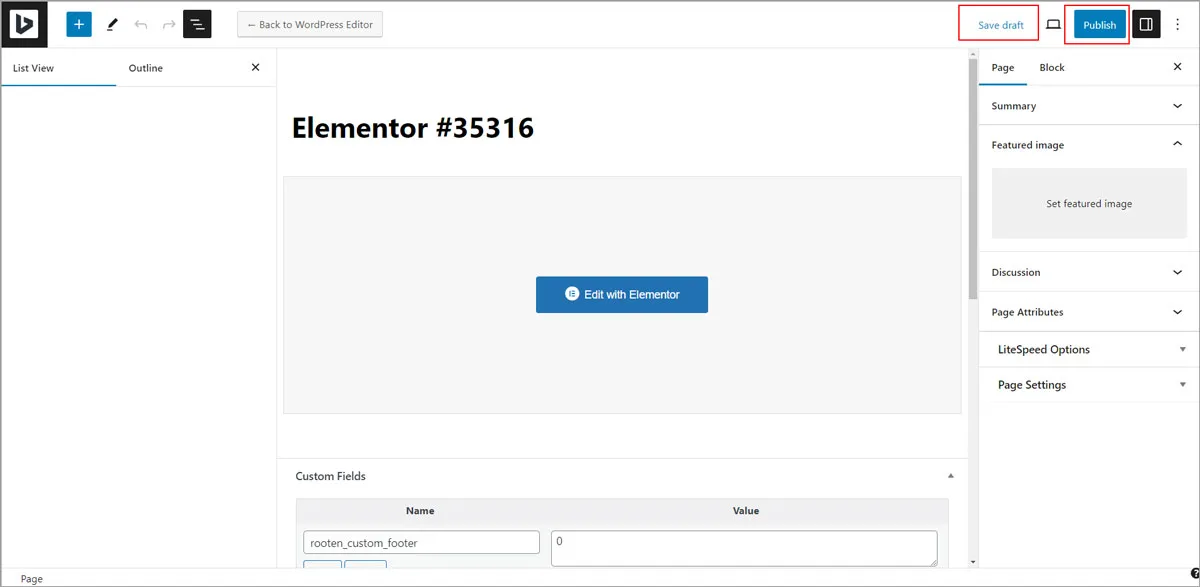Click the Name column header
1200x587 pixels.
420,511
